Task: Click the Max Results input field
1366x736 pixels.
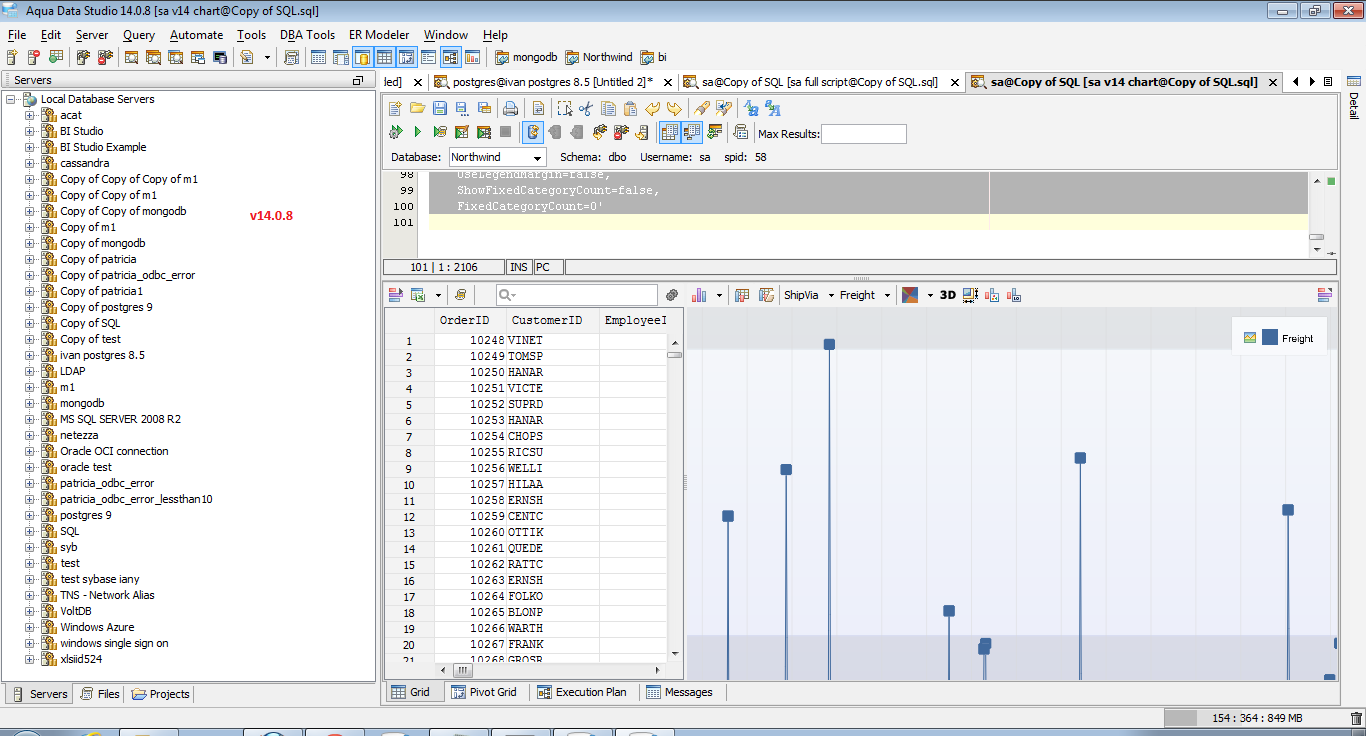Action: click(x=863, y=134)
